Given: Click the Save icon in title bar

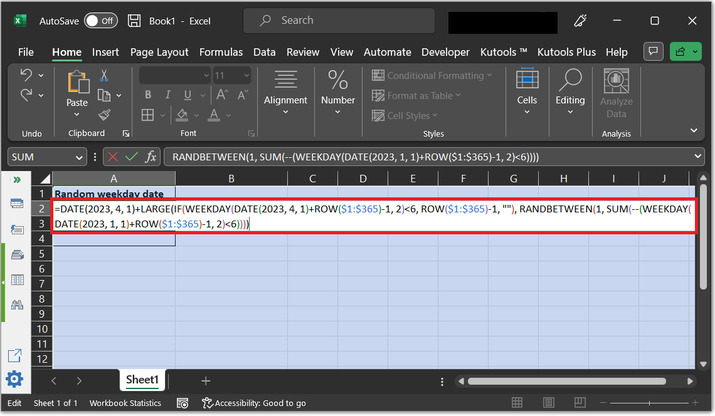Looking at the screenshot, I should pos(134,21).
